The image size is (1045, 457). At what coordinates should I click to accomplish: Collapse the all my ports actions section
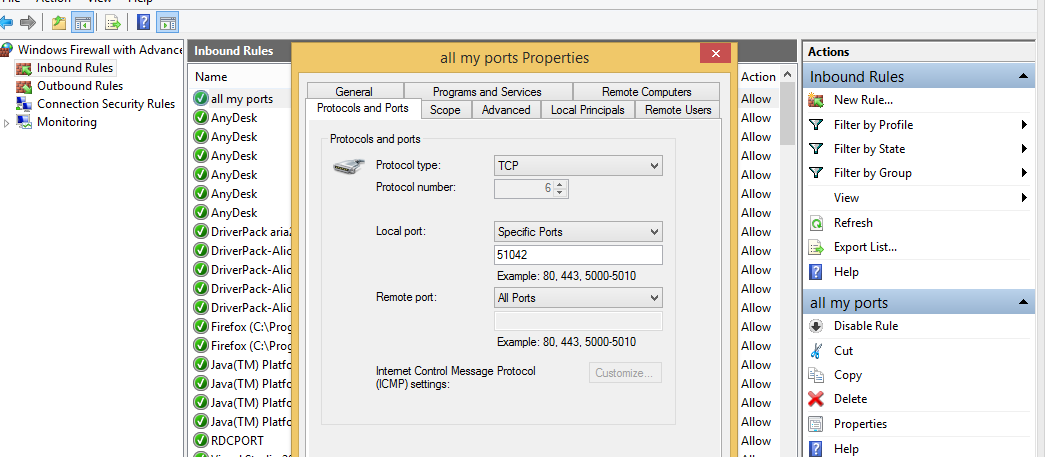point(1023,302)
